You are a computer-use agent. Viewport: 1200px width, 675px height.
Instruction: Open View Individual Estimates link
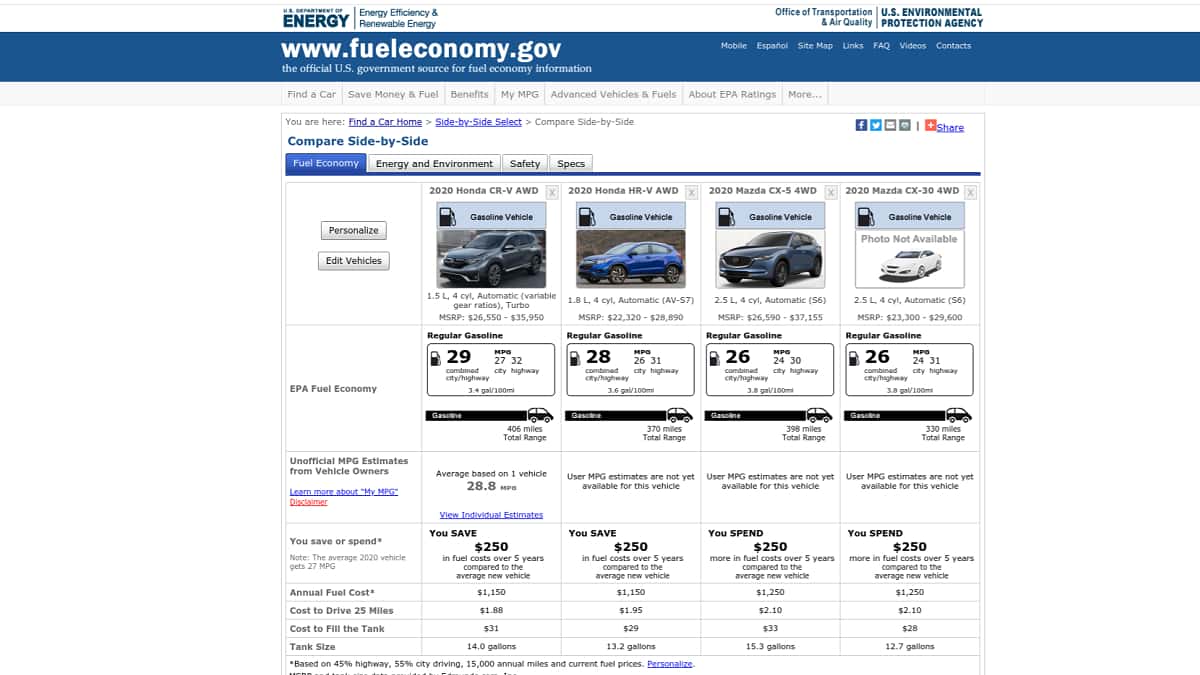coord(491,515)
